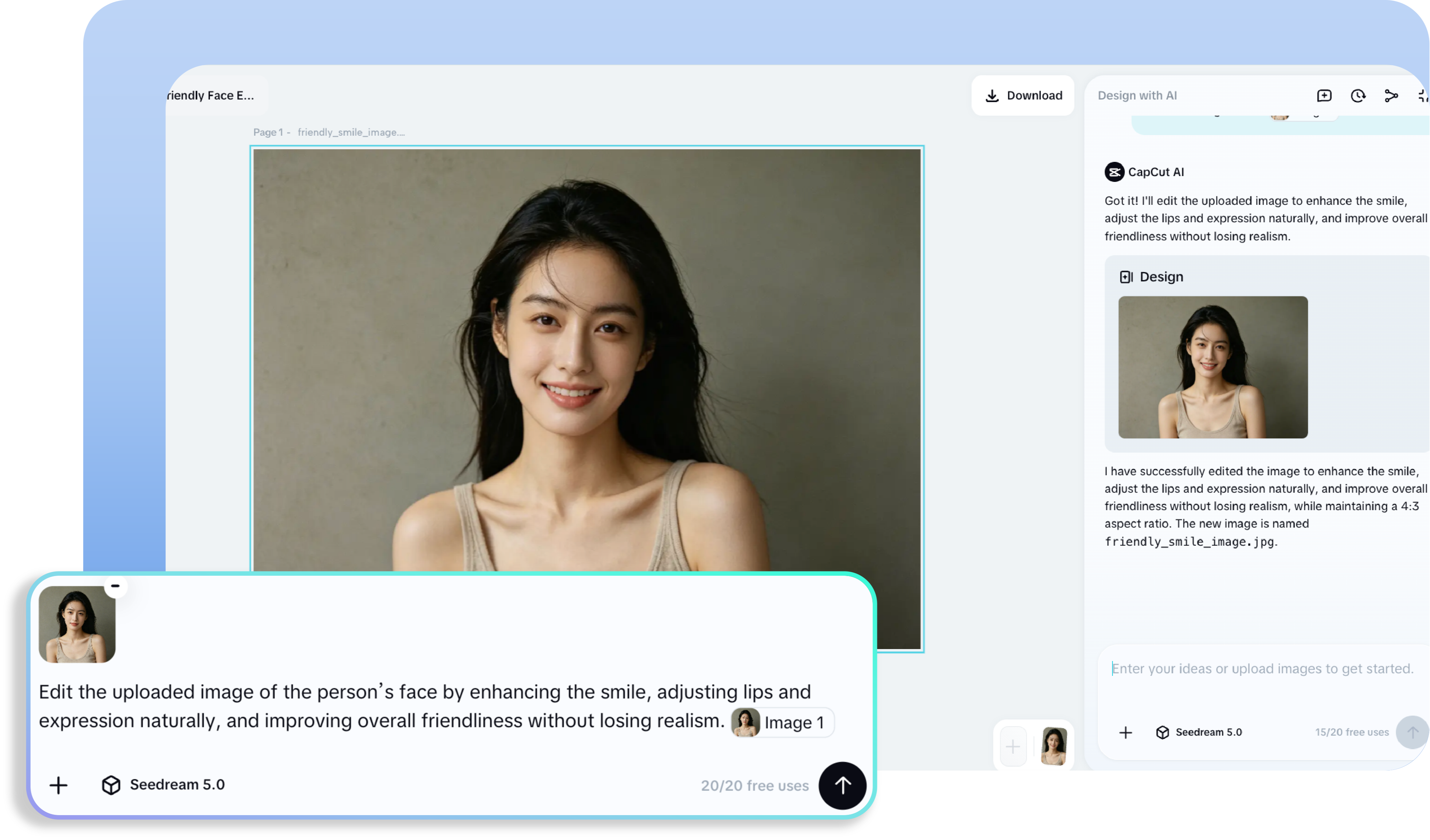This screenshot has width=1430, height=840.
Task: Click the attached portrait thumbnail in prompt box
Action: (77, 625)
